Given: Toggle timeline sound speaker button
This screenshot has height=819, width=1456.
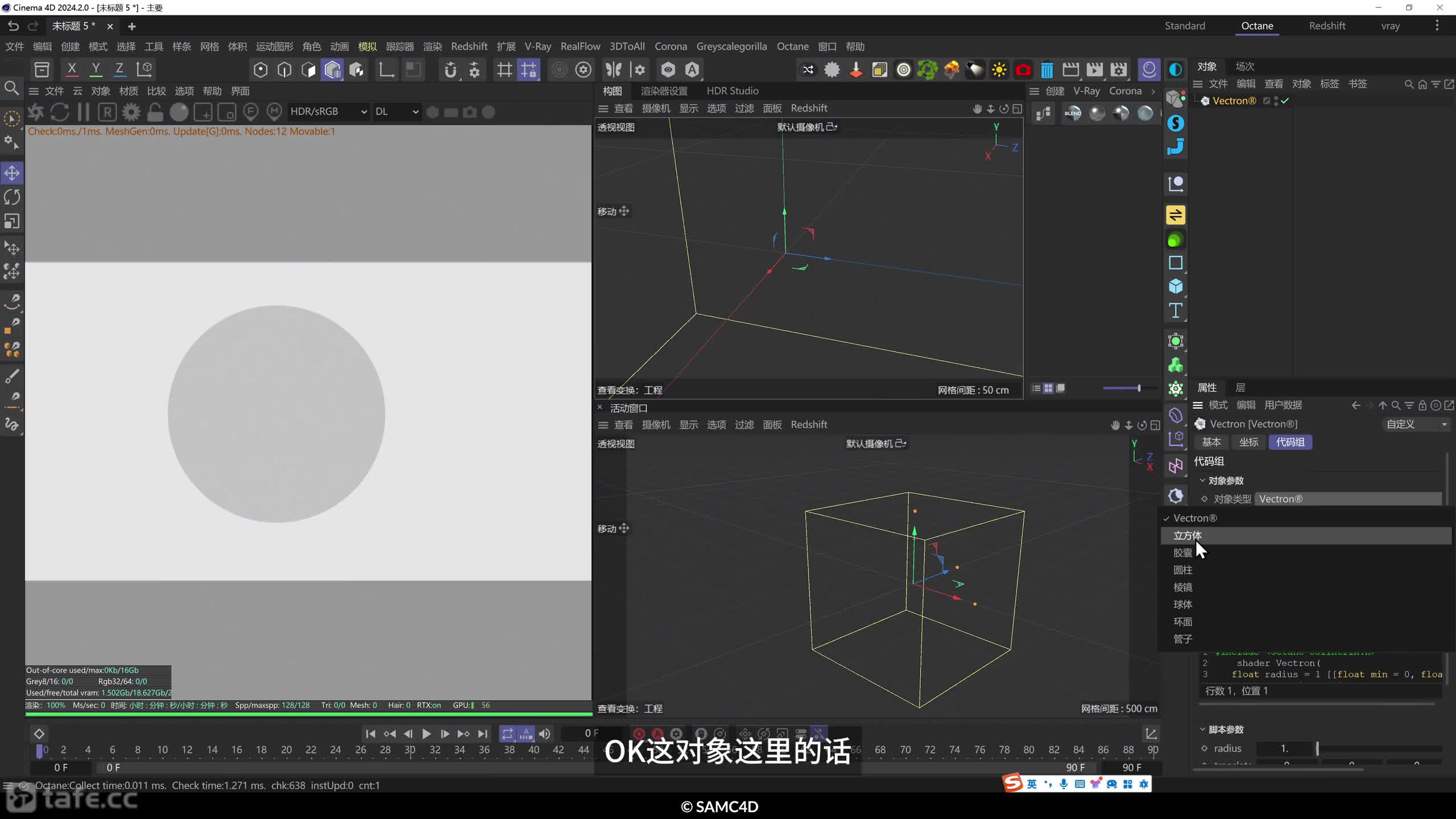Looking at the screenshot, I should (545, 734).
